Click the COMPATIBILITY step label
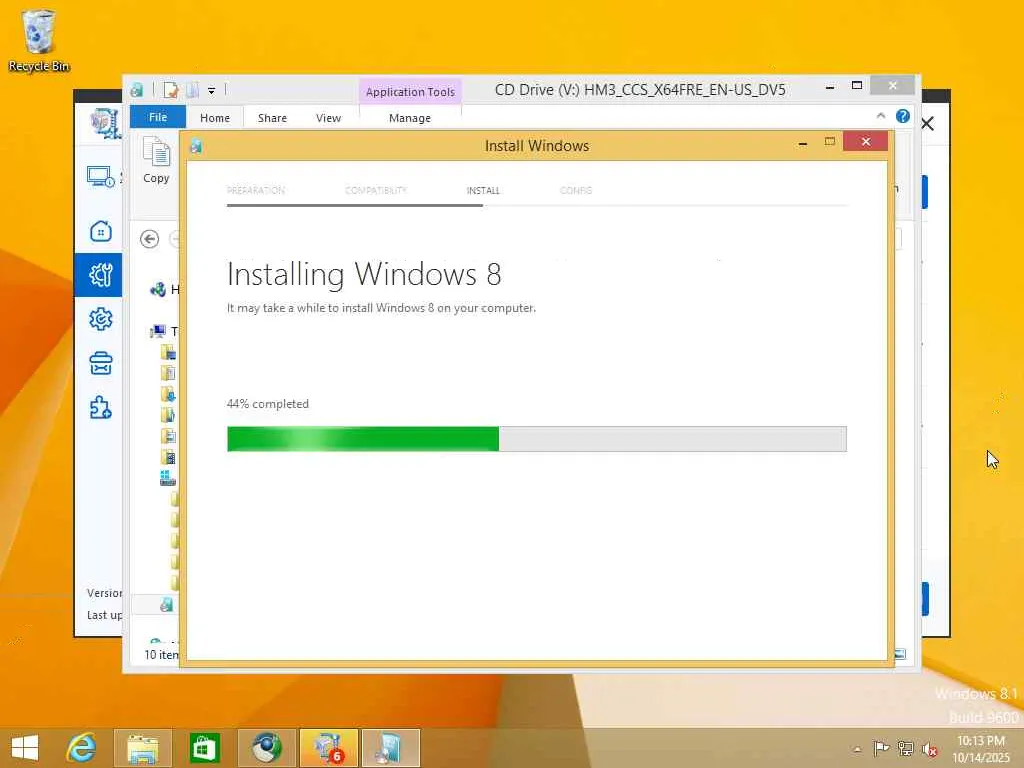Screen dimensions: 1024x768 click(376, 191)
